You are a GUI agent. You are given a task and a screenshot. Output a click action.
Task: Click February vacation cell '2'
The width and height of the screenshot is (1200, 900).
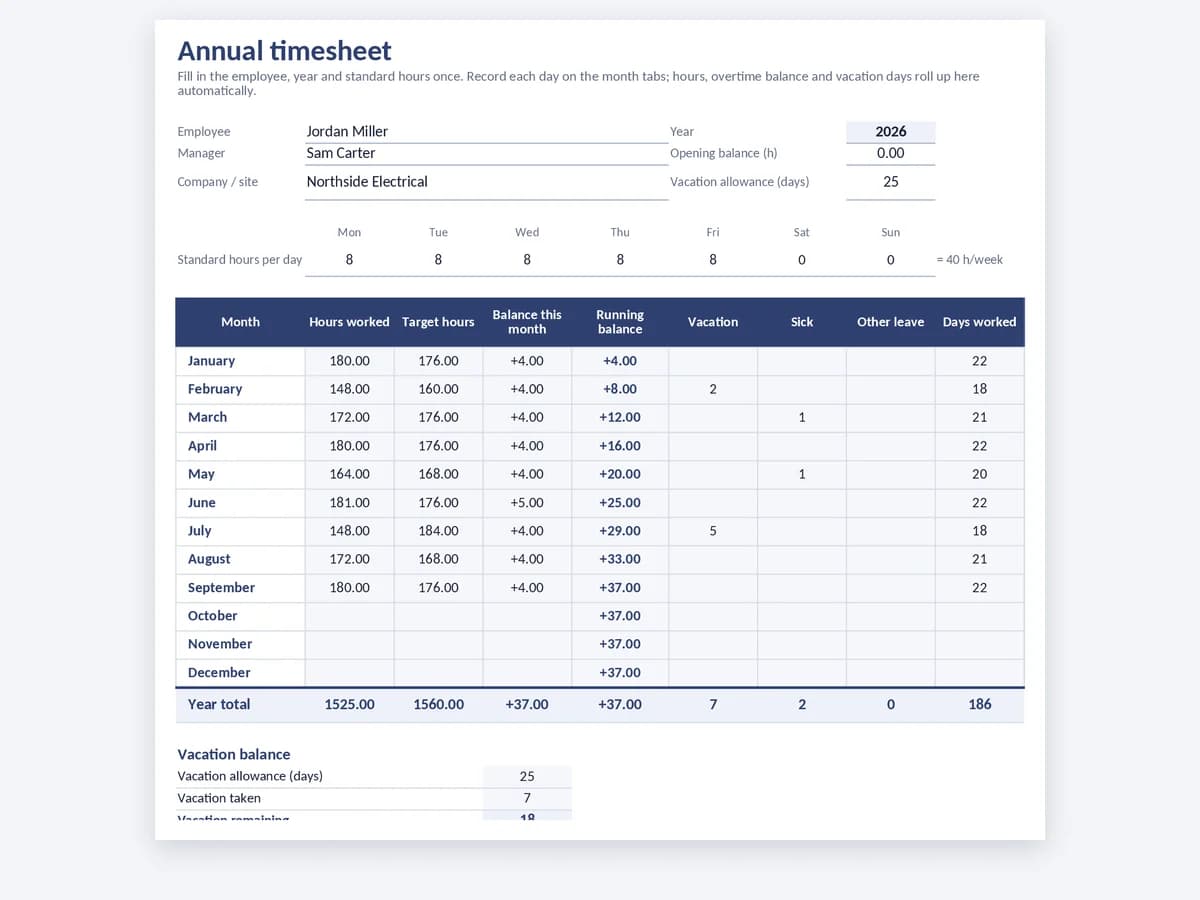coord(713,389)
